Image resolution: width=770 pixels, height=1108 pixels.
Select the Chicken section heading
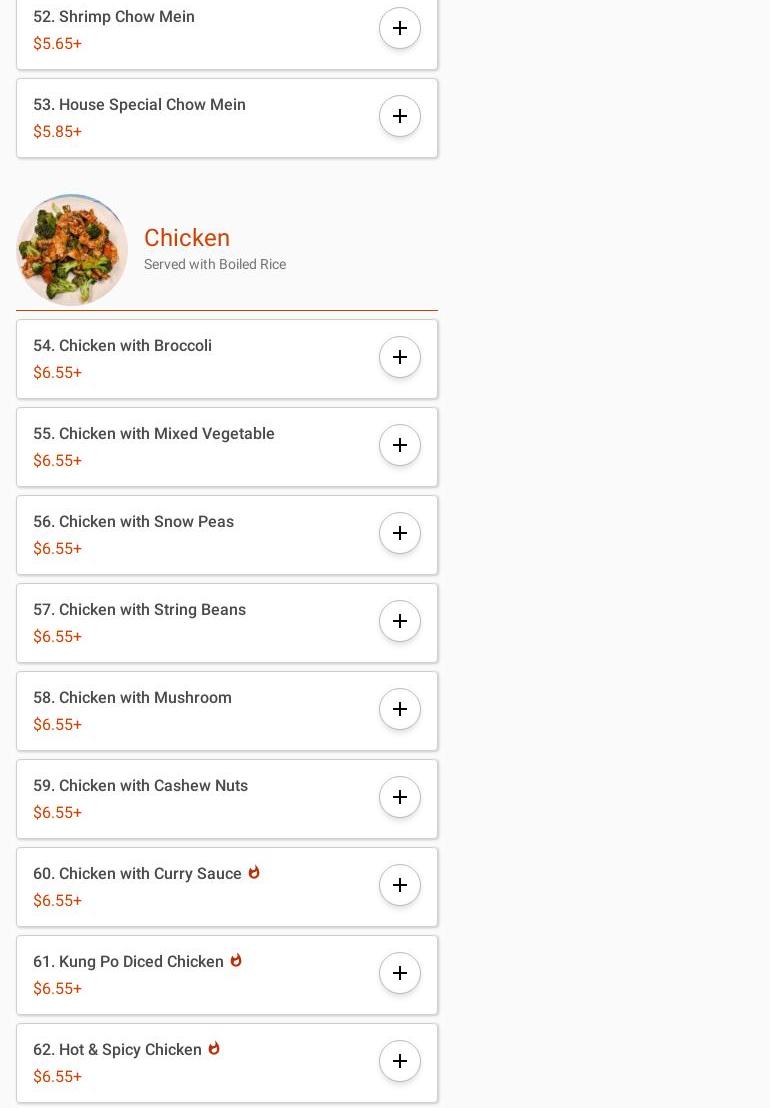(x=187, y=238)
